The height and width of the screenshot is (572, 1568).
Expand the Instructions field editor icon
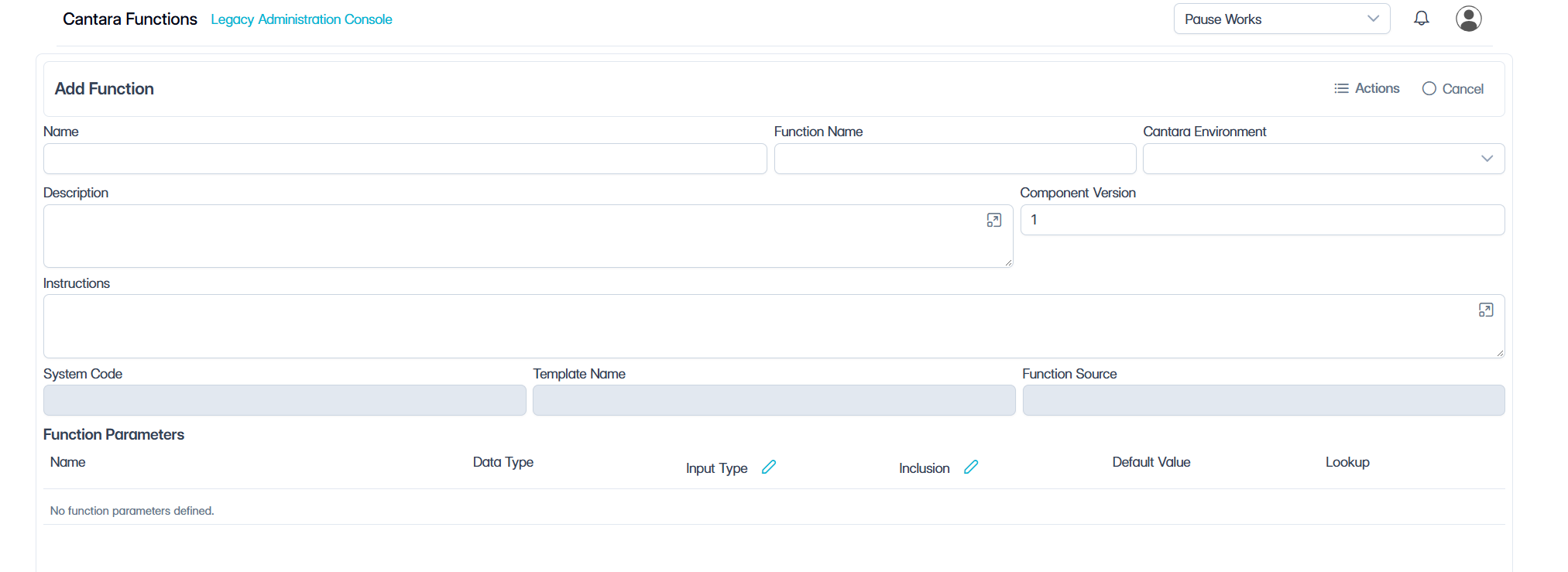click(1486, 310)
